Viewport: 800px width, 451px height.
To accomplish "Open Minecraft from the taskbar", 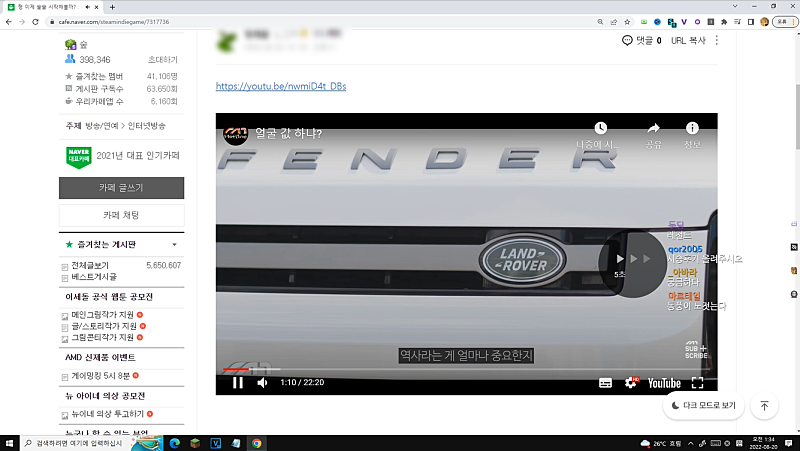I will point(195,443).
